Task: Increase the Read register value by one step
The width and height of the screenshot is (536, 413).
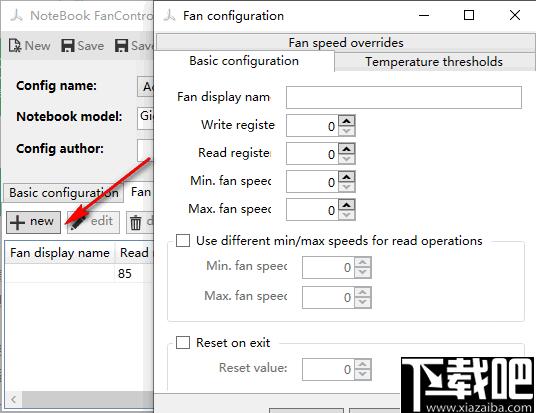Action: [x=347, y=149]
